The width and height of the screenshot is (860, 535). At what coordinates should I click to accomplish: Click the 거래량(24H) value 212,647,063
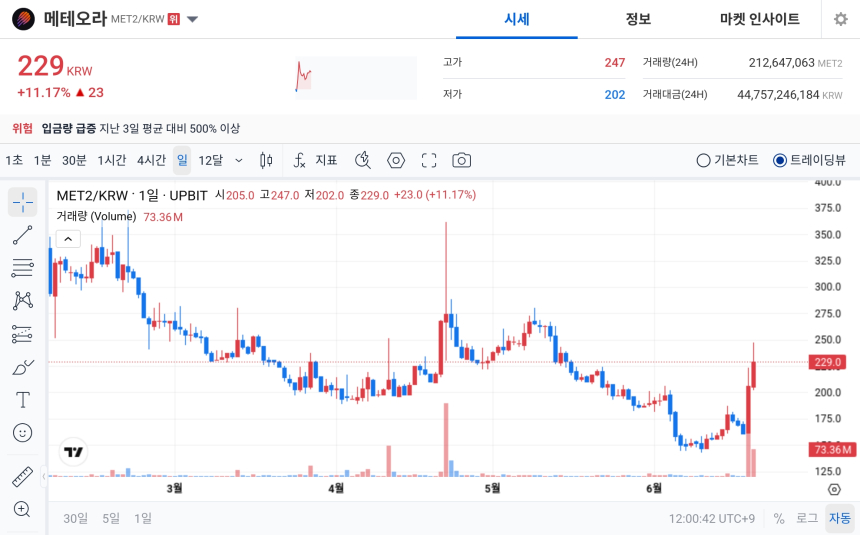(782, 63)
